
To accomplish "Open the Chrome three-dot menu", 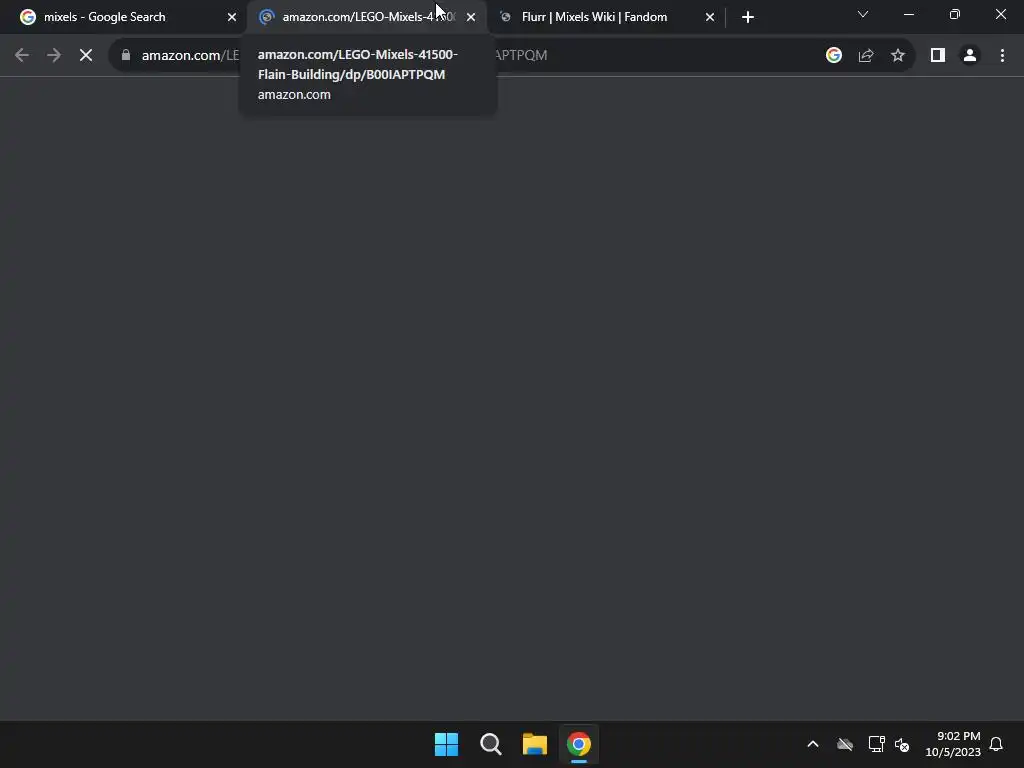I will [x=1002, y=55].
